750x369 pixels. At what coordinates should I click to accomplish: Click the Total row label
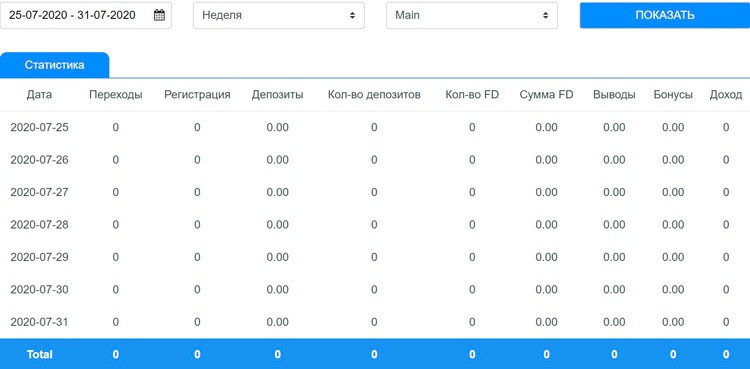(x=39, y=355)
